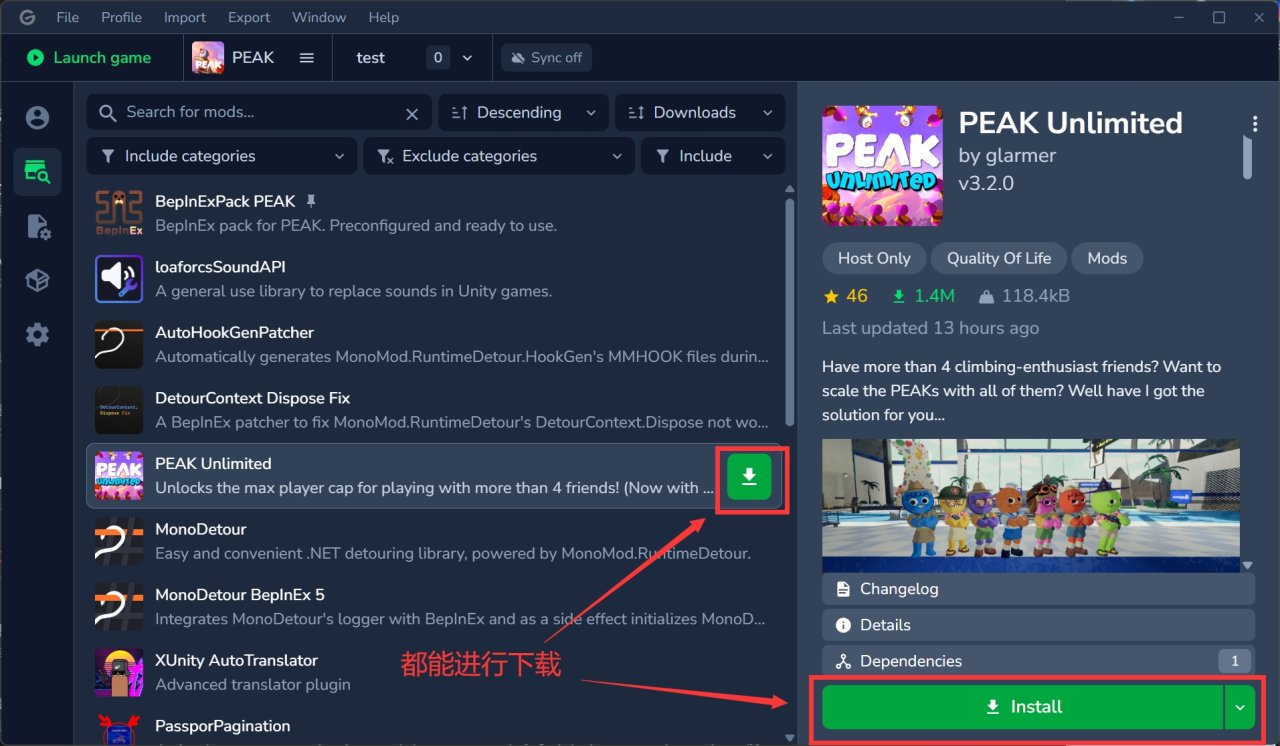Open the Help menu
This screenshot has width=1280, height=746.
384,17
